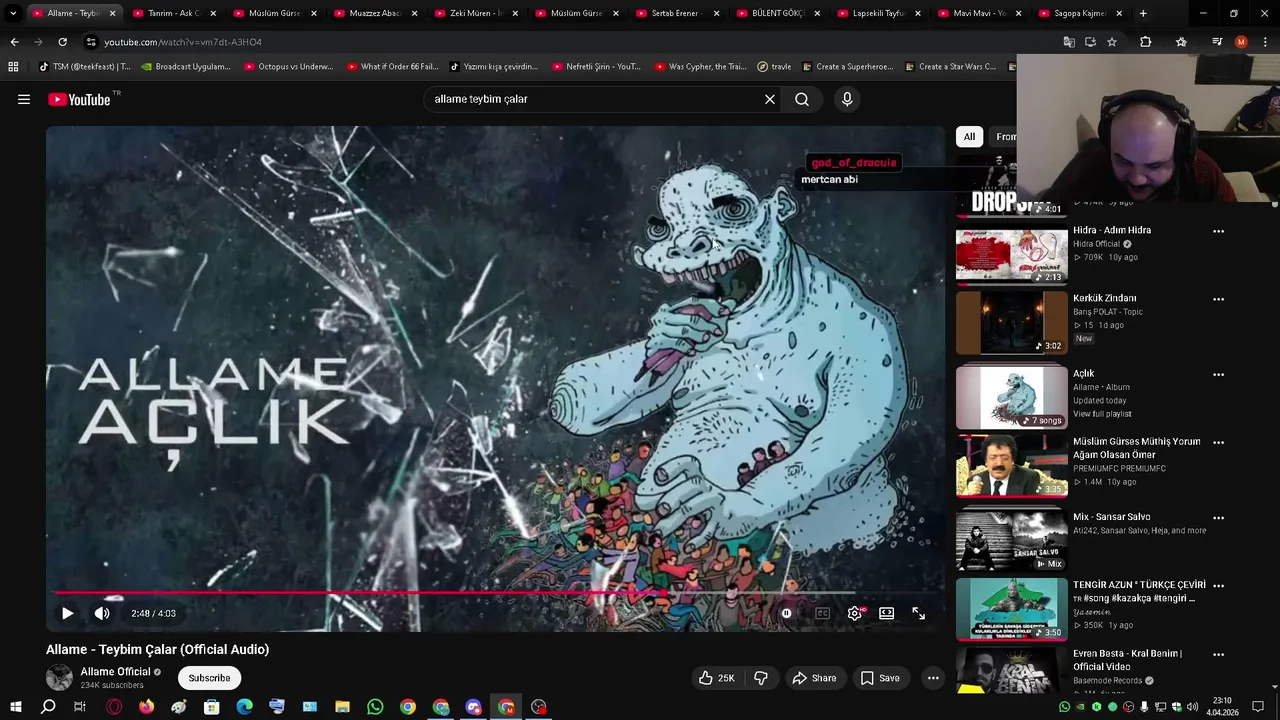The image size is (1280, 720).
Task: Open the Allame Official channel avatar
Action: click(59, 677)
